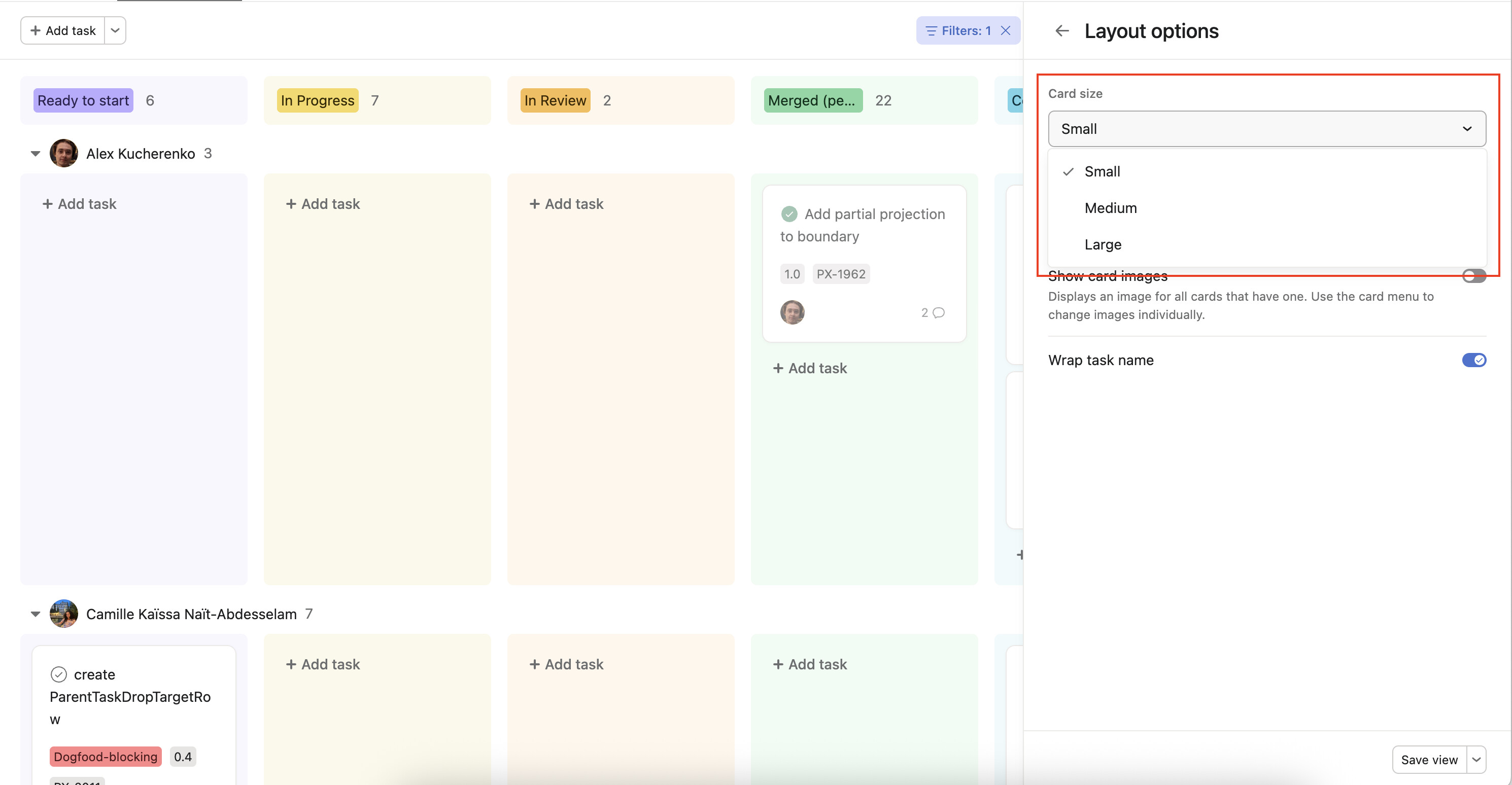
Task: Select Medium card size
Action: click(x=1111, y=208)
